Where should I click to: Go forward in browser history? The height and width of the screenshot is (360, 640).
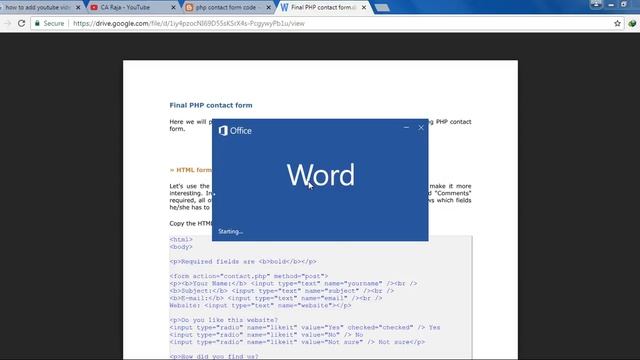click(7, 23)
